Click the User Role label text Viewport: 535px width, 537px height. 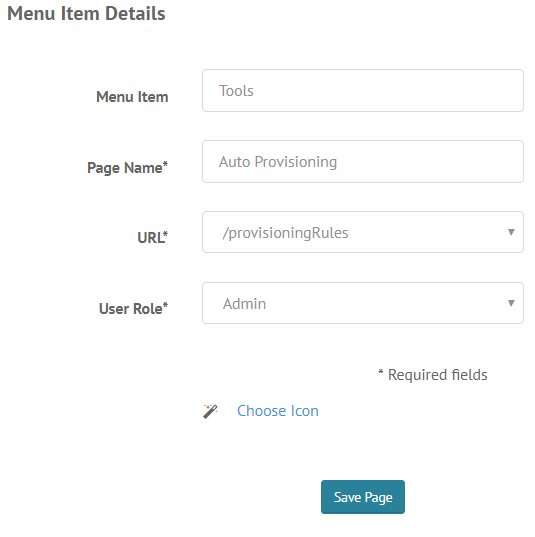coord(130,309)
